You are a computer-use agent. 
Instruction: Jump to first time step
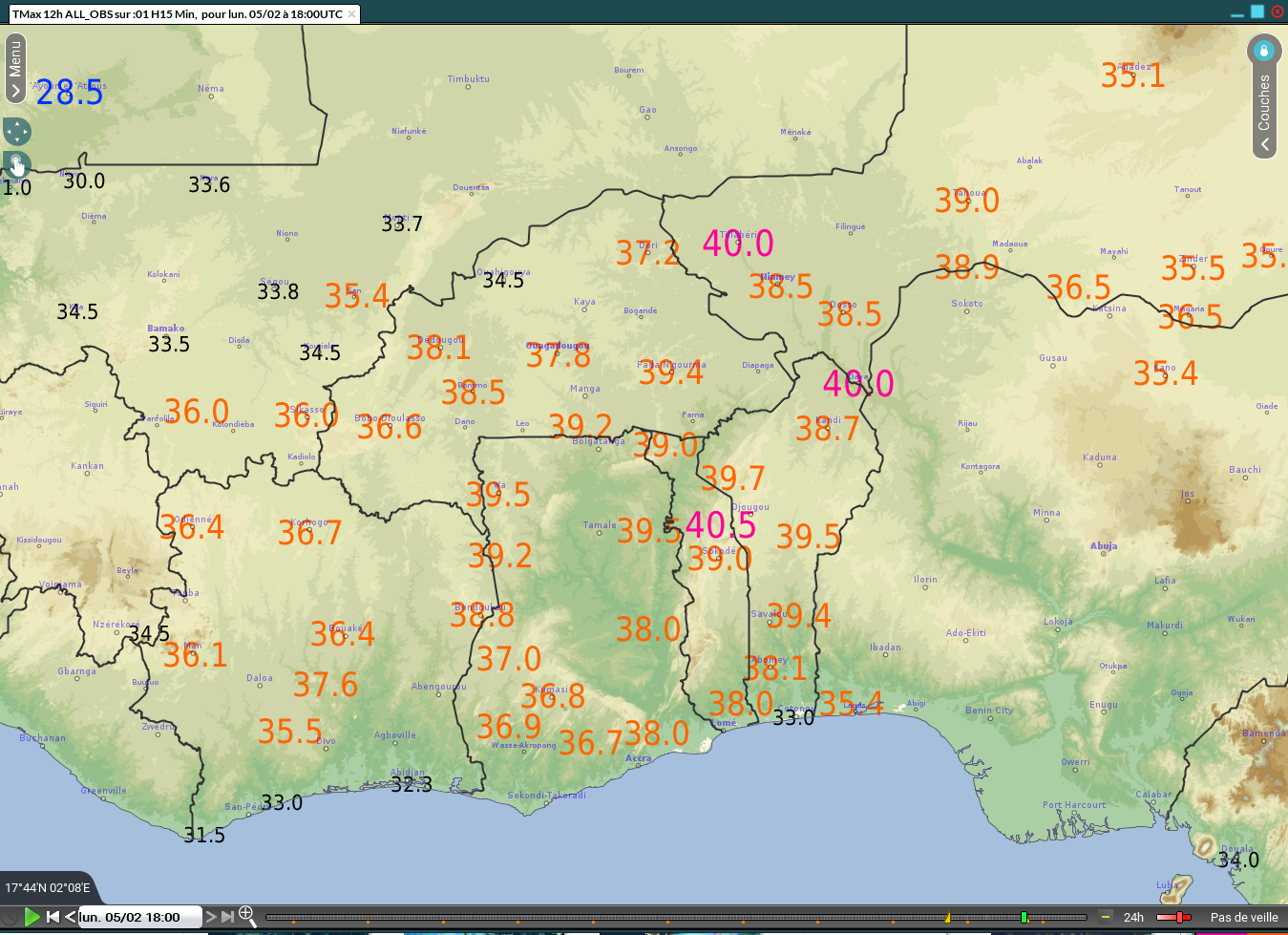click(53, 917)
